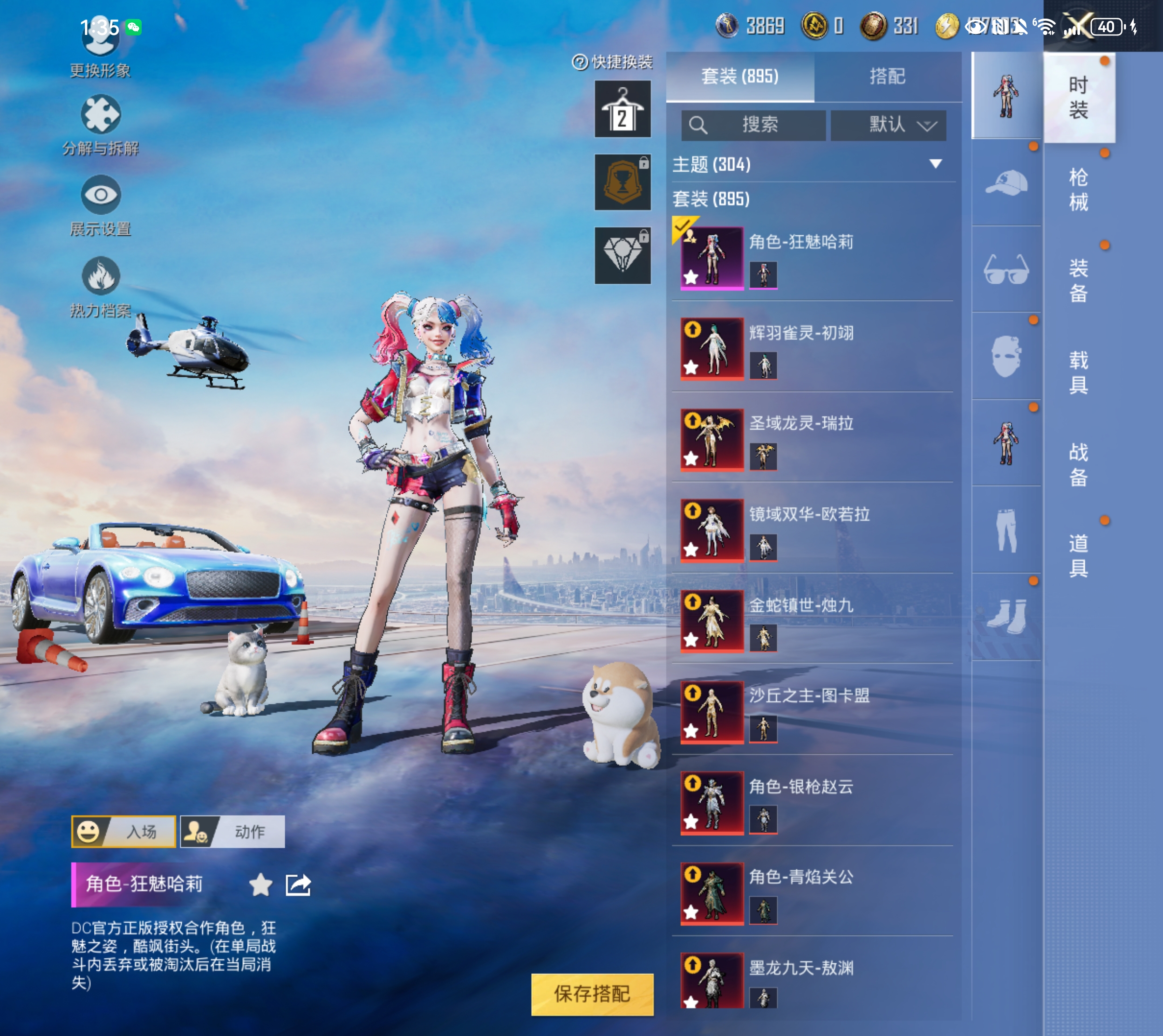1163x1036 pixels.
Task: Select the pants category
Action: click(1006, 530)
